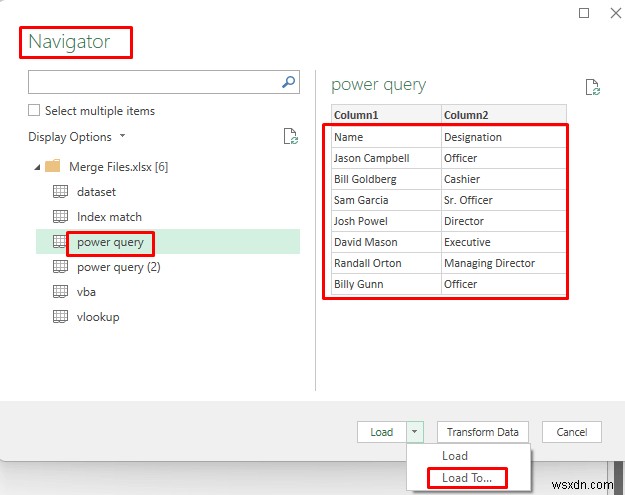Click the preview refresh icon at top right
This screenshot has height=495, width=625.
592,88
